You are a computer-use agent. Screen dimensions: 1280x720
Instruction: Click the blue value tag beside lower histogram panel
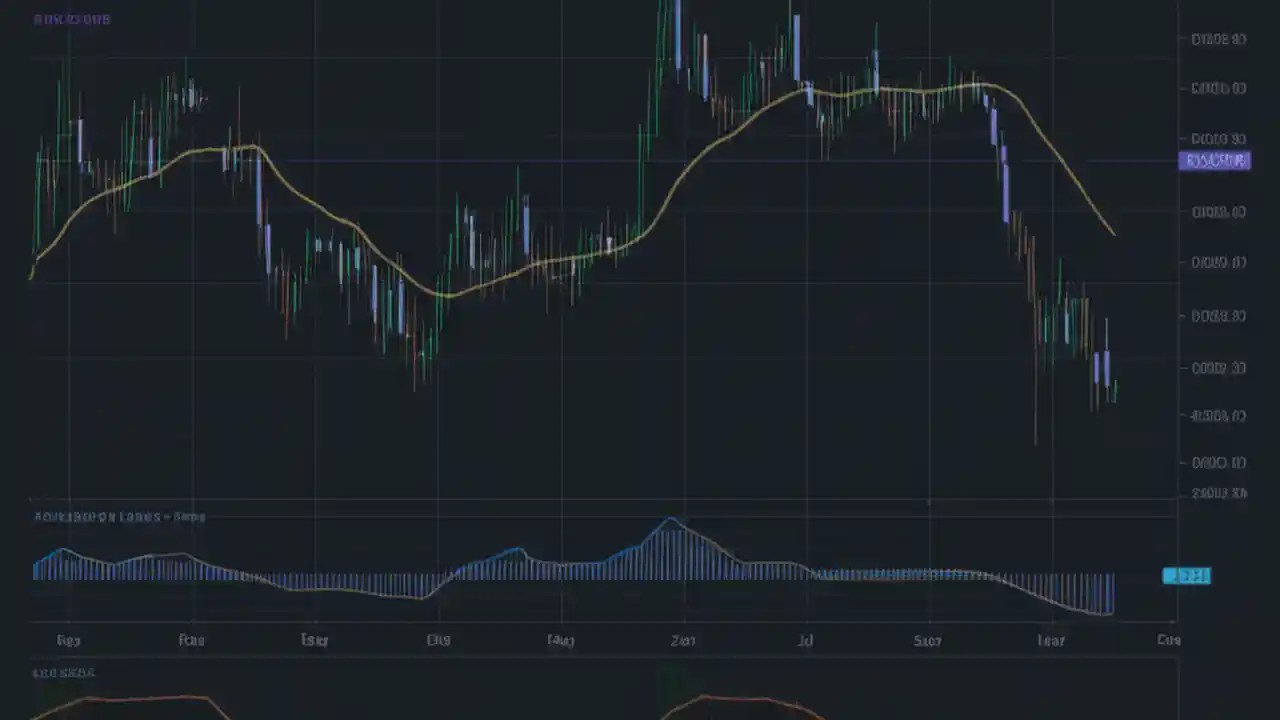[1186, 575]
